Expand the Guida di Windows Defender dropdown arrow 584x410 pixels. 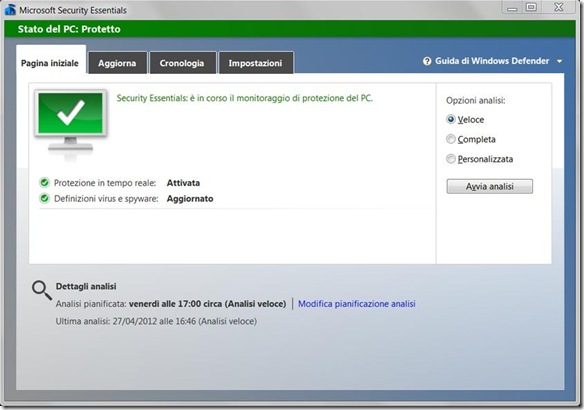(559, 61)
